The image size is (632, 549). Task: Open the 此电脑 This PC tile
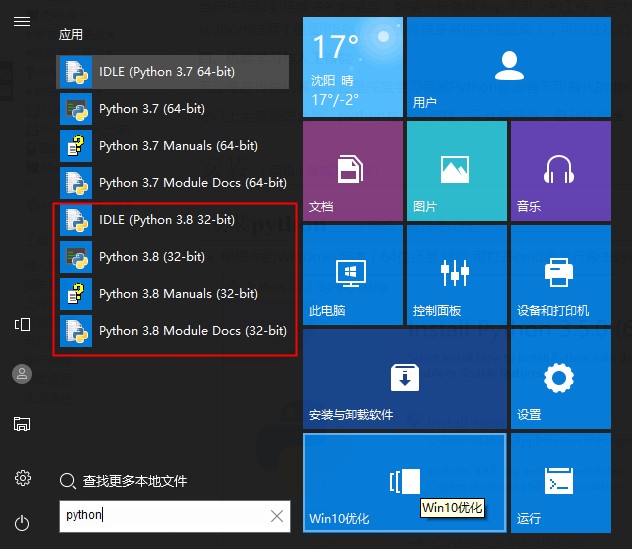(x=353, y=275)
